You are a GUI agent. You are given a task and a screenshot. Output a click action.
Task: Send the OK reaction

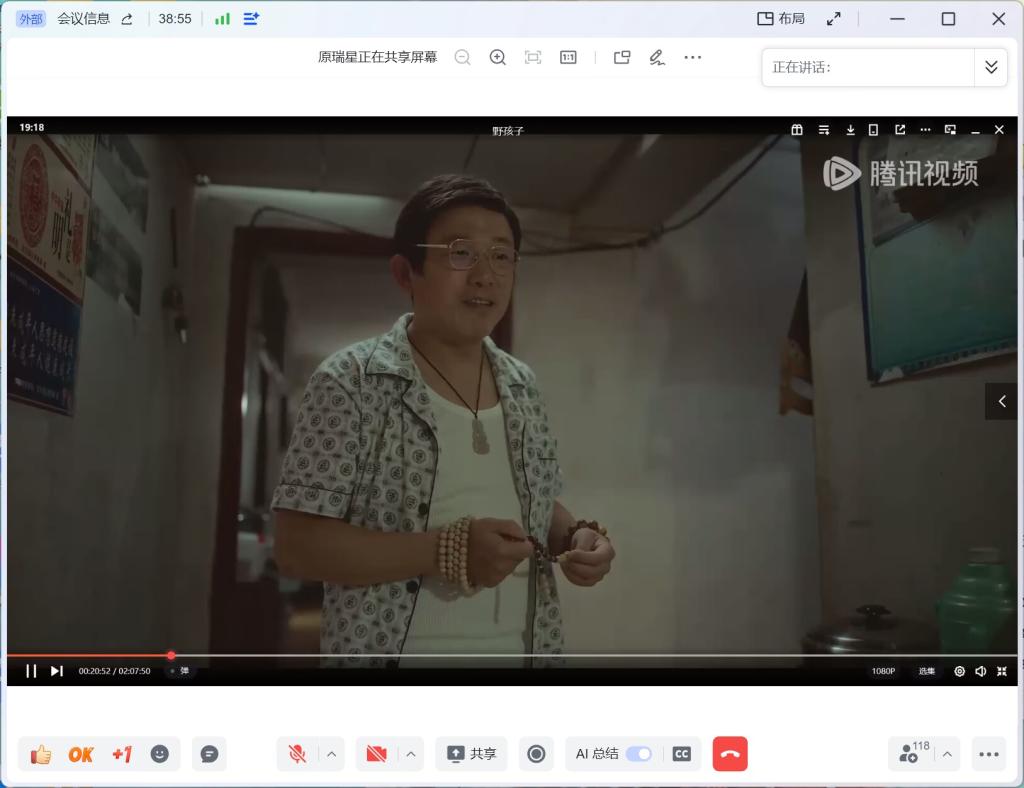pos(81,754)
